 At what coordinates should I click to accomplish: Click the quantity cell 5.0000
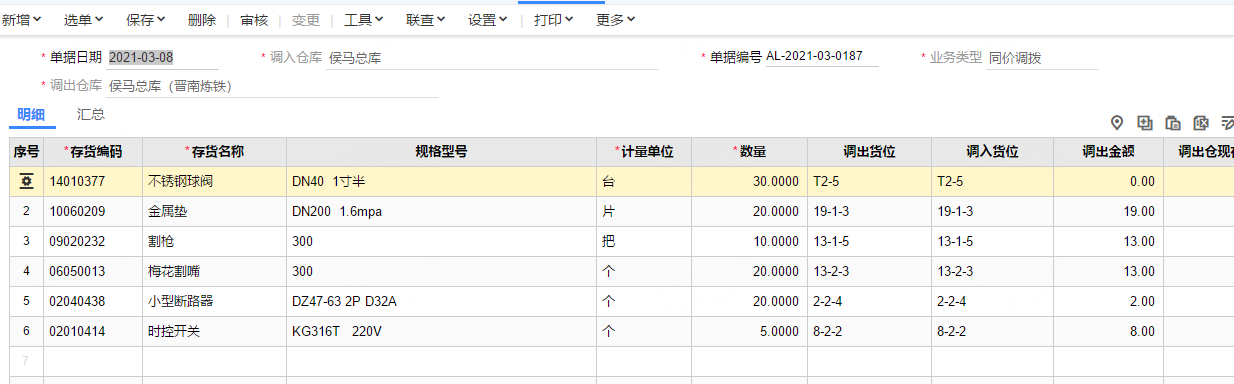click(749, 332)
